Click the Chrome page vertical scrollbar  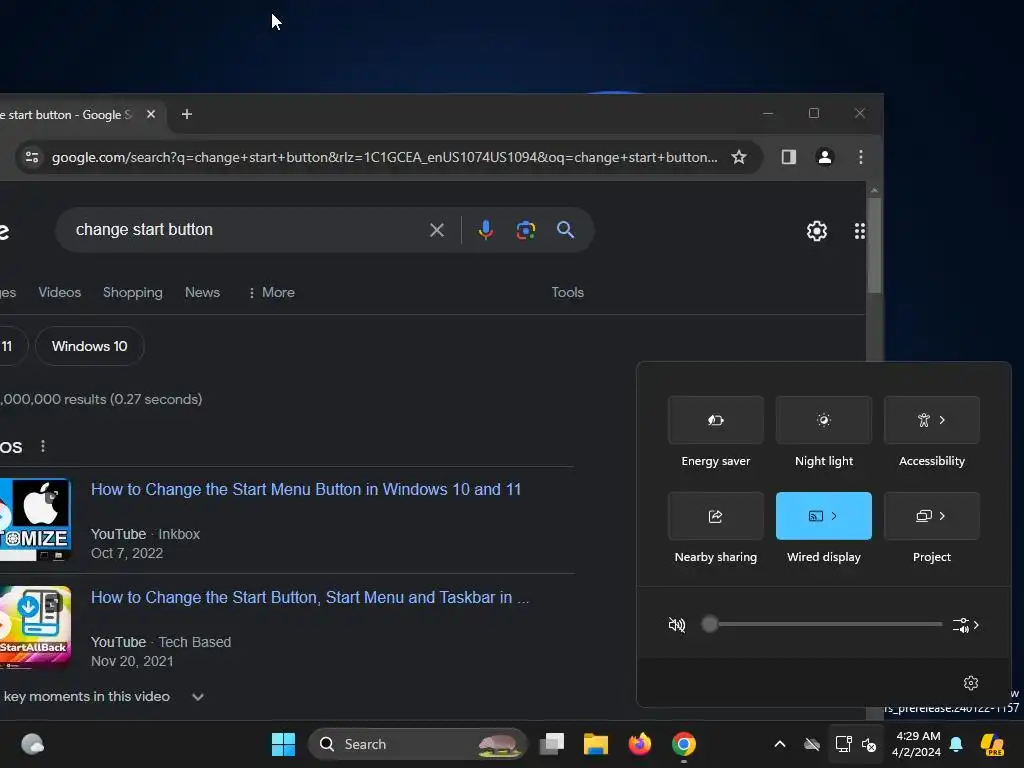coord(874,245)
